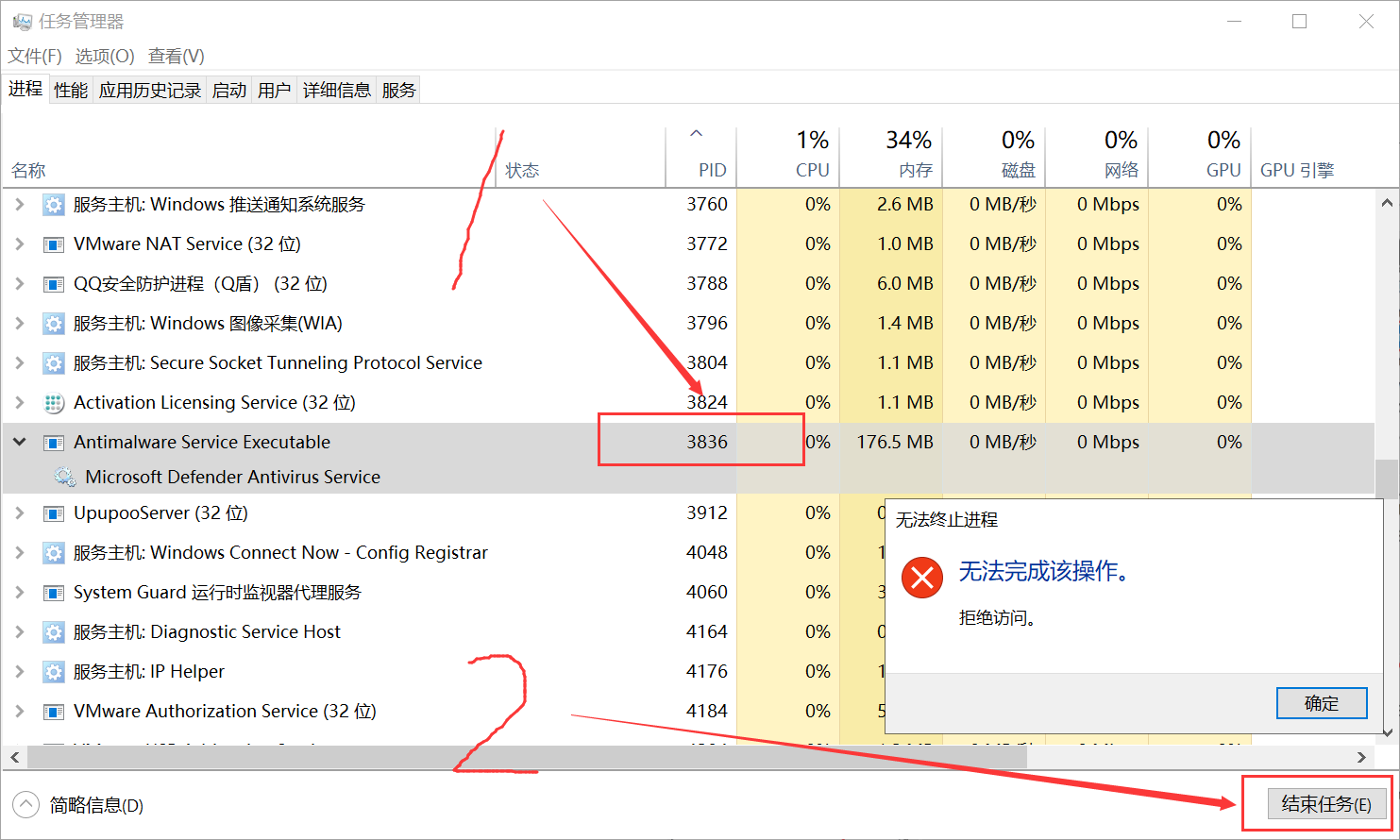Click the Task Manager title bar icon
This screenshot has height=840, width=1400.
click(22, 21)
